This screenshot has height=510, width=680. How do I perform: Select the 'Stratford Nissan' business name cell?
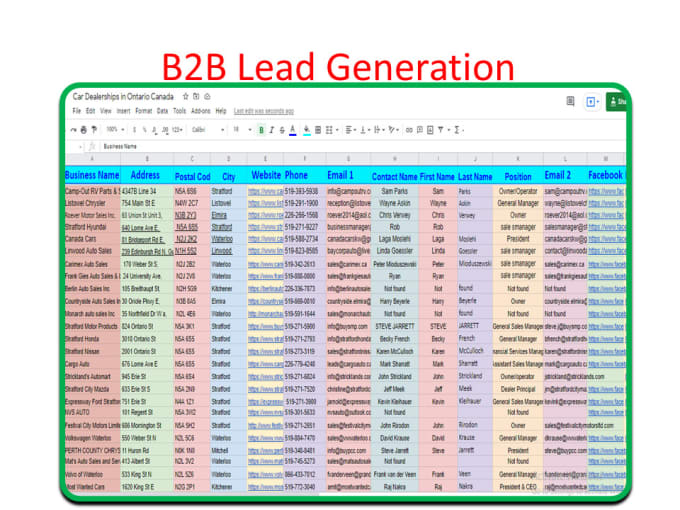[x=92, y=352]
